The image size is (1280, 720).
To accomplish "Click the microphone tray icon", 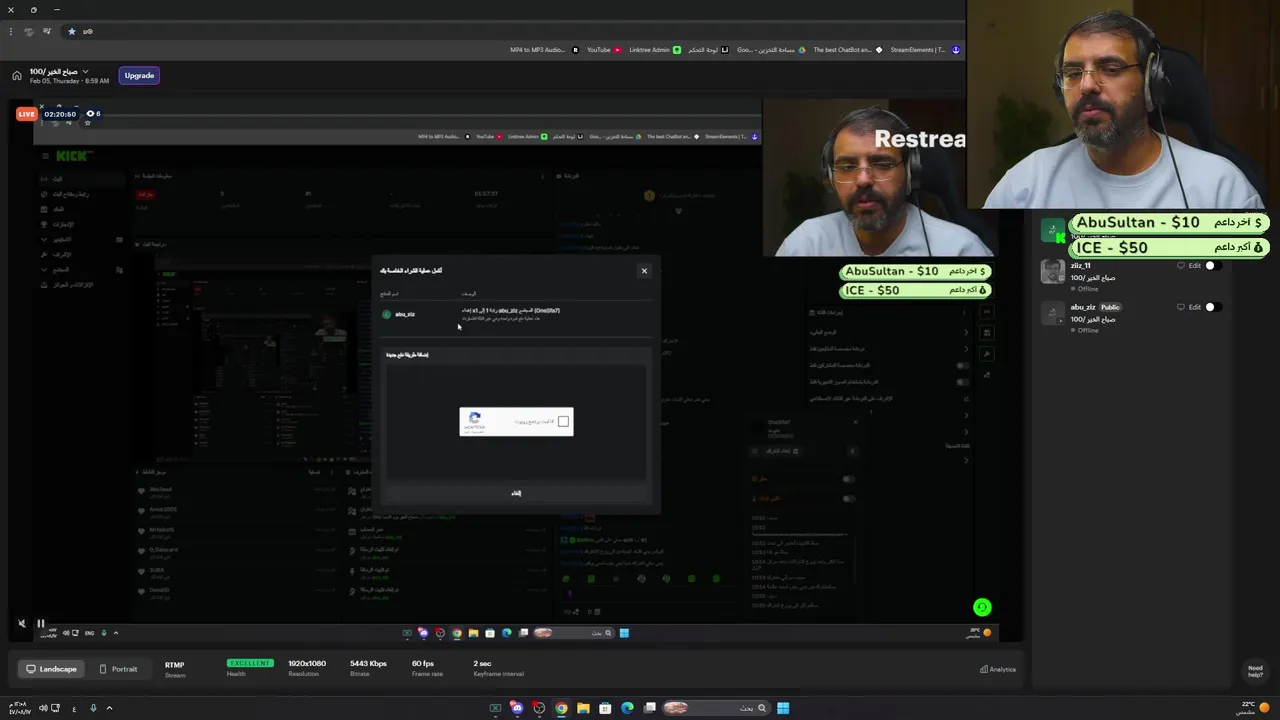I will pos(93,708).
